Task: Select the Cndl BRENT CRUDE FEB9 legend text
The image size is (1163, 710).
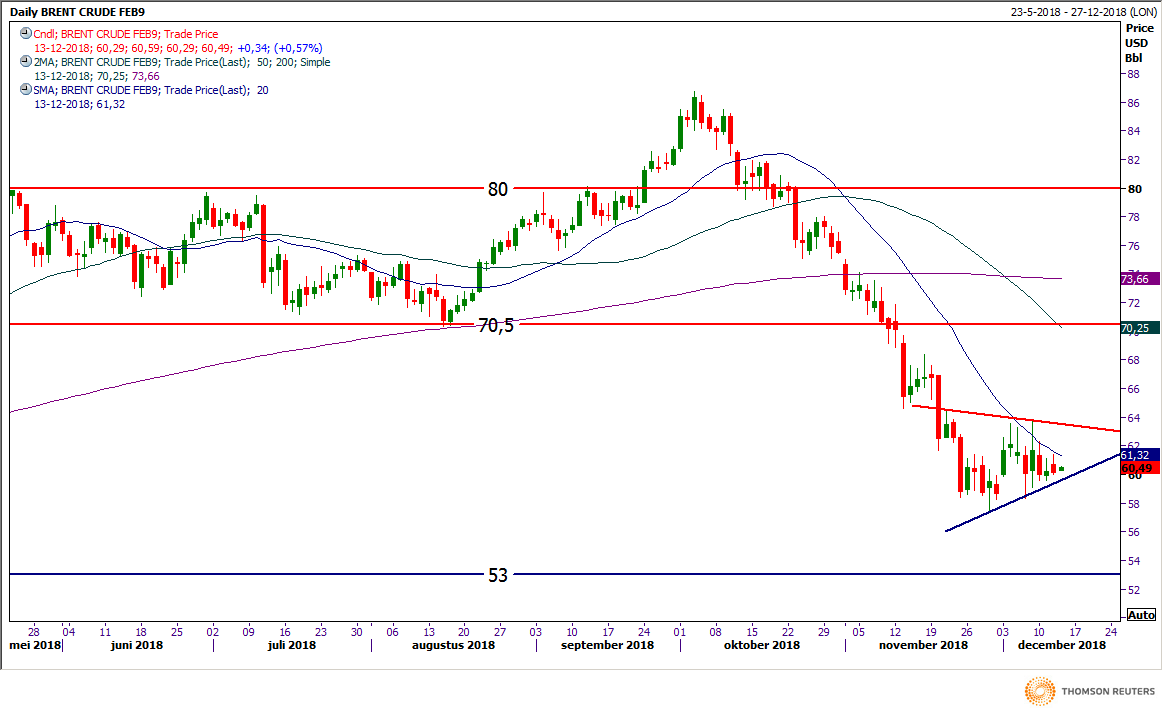Action: pos(125,34)
